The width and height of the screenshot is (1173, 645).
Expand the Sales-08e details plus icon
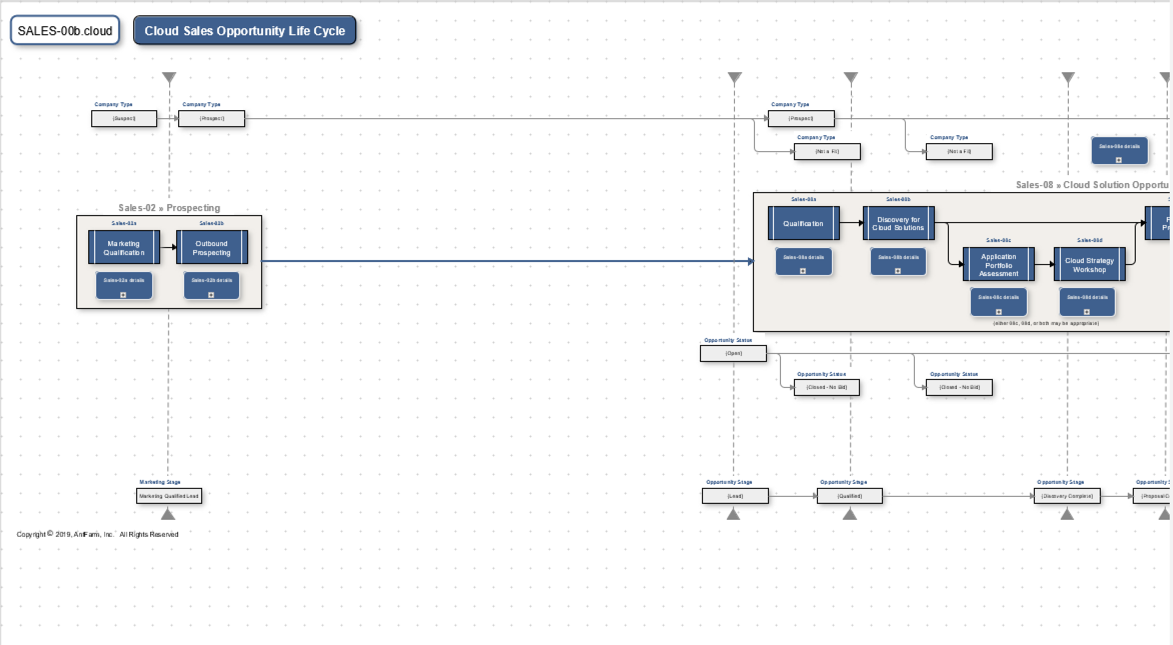click(x=1119, y=160)
